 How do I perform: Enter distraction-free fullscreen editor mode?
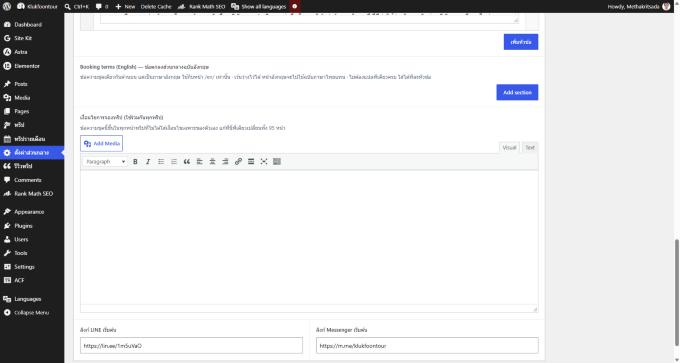coord(264,162)
